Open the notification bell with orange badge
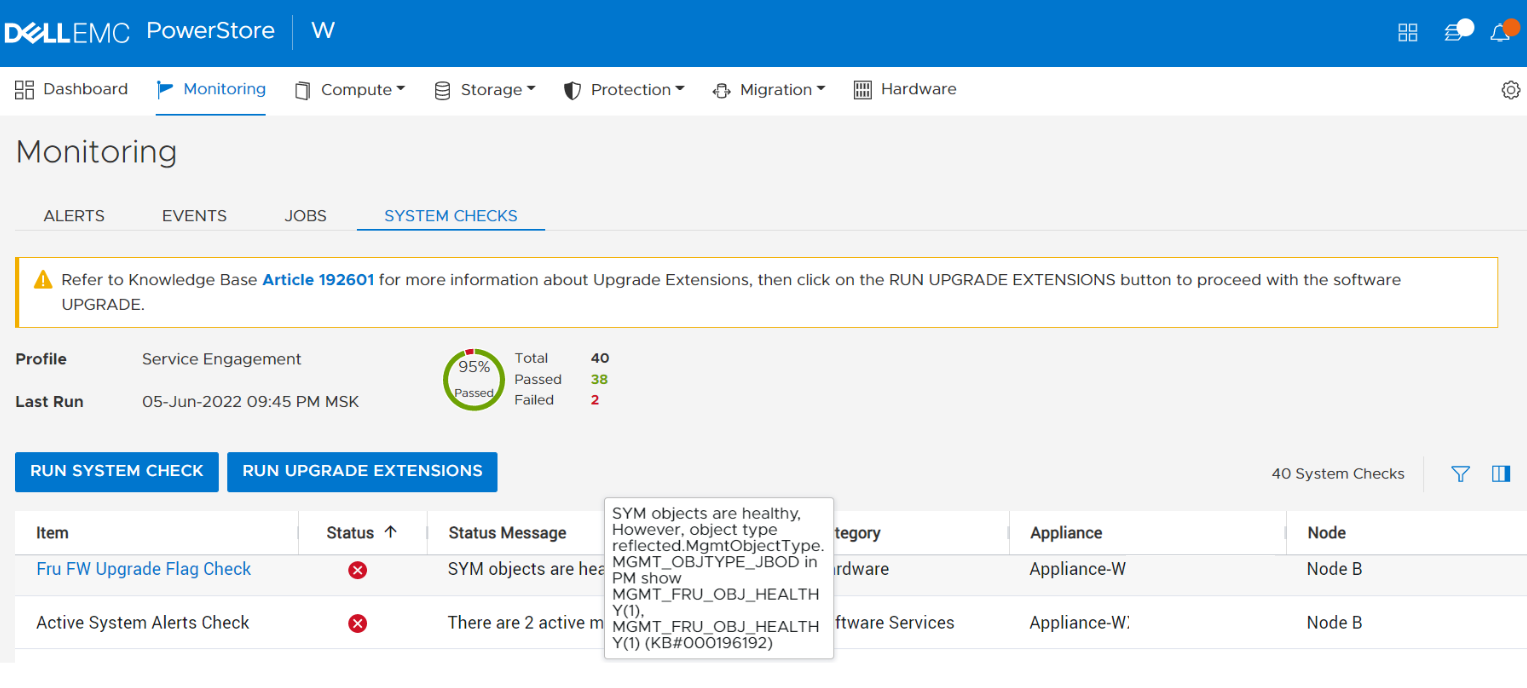 pos(1500,32)
